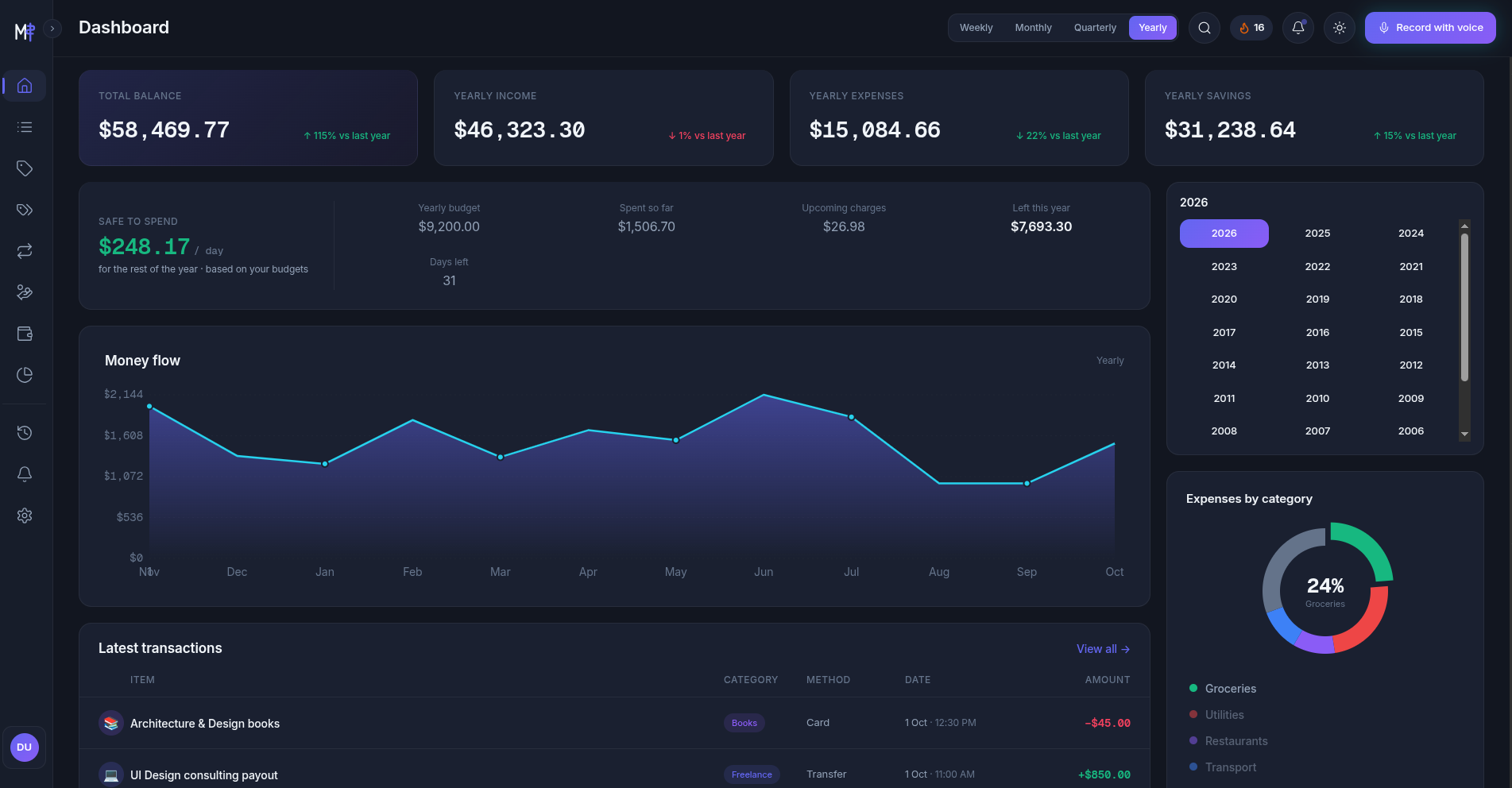
Task: Click the Record with voice button
Action: (x=1430, y=28)
